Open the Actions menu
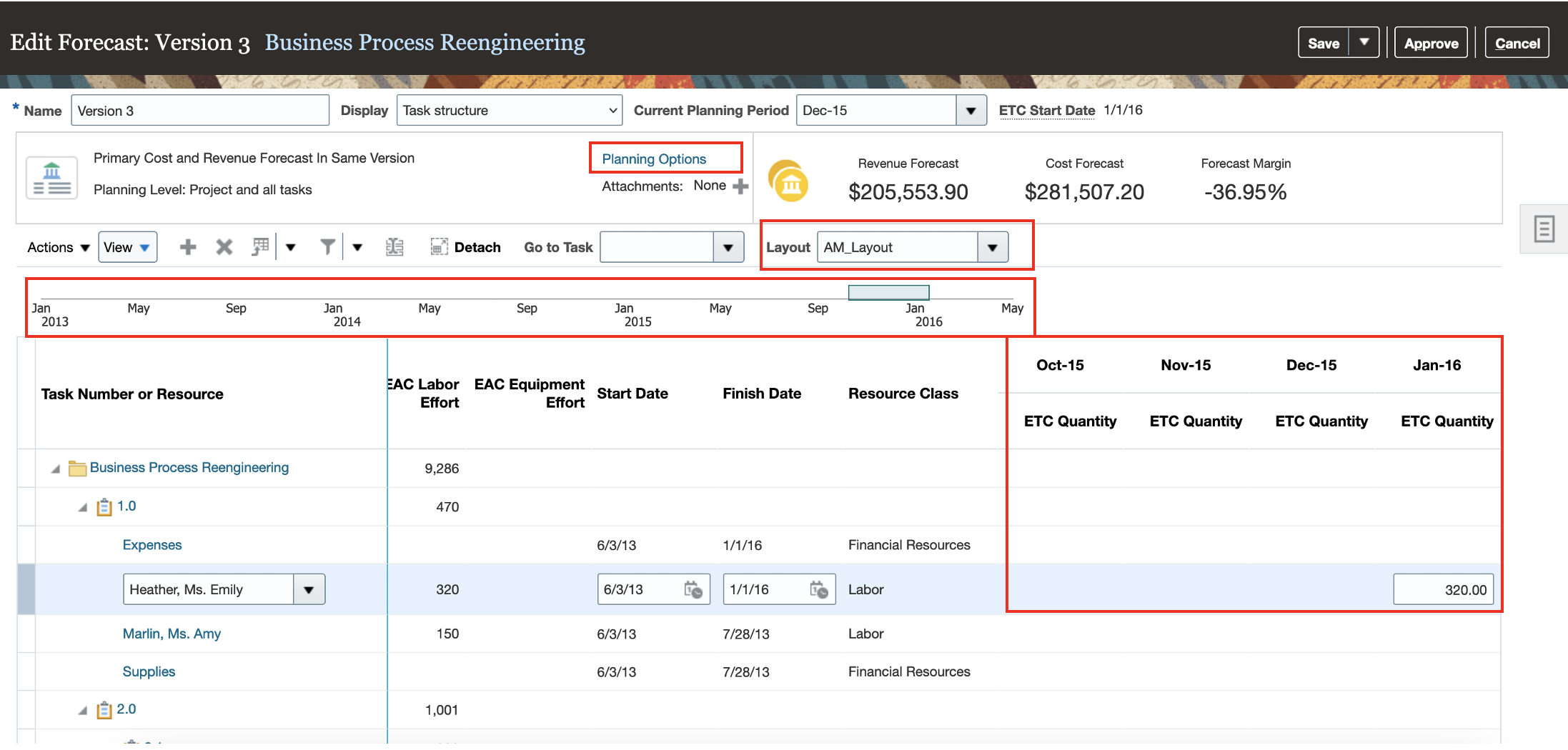The height and width of the screenshot is (750, 1568). pos(58,247)
